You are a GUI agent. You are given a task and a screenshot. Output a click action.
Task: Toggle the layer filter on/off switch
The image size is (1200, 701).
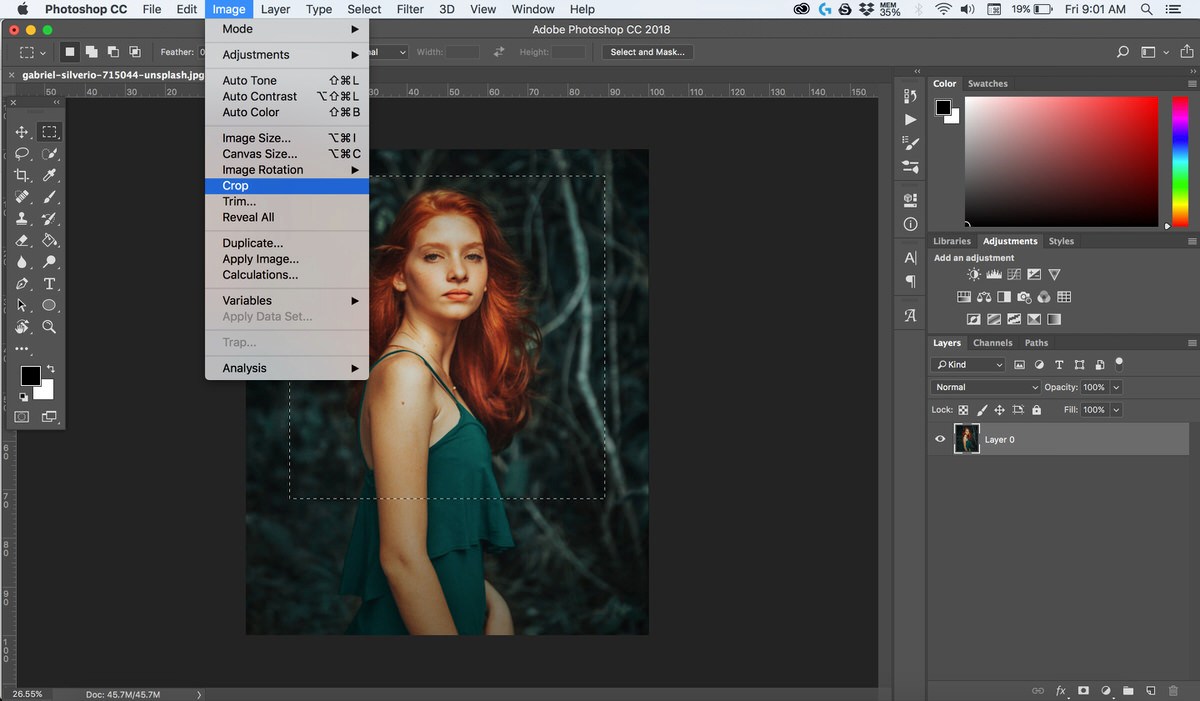(x=1119, y=364)
